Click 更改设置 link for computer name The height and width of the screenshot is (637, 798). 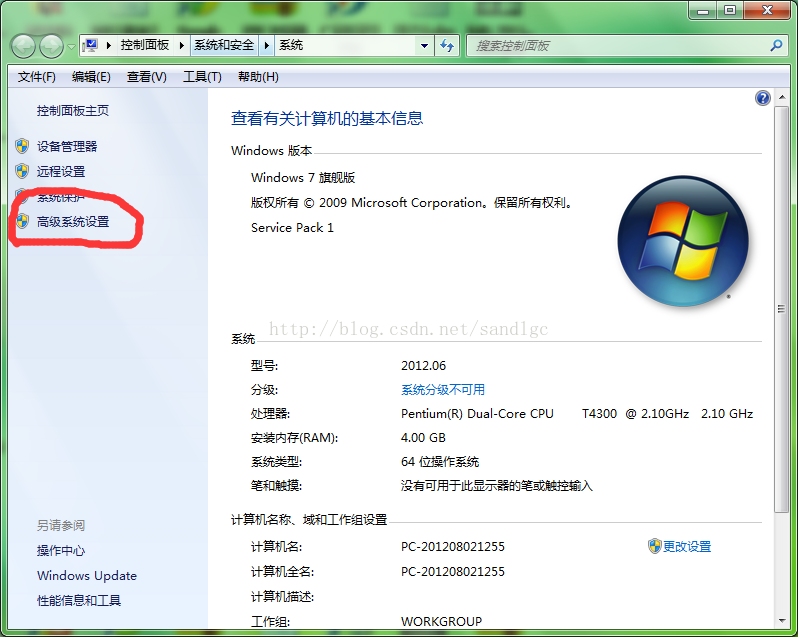pyautogui.click(x=687, y=546)
